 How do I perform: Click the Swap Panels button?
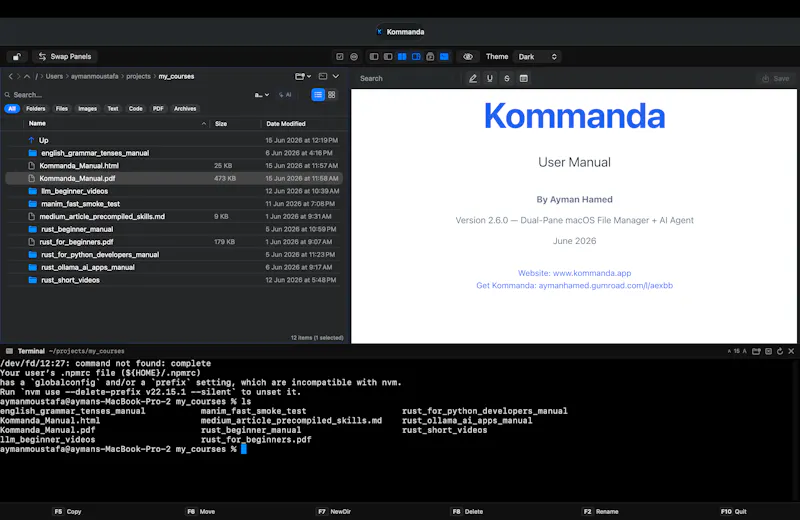65,57
